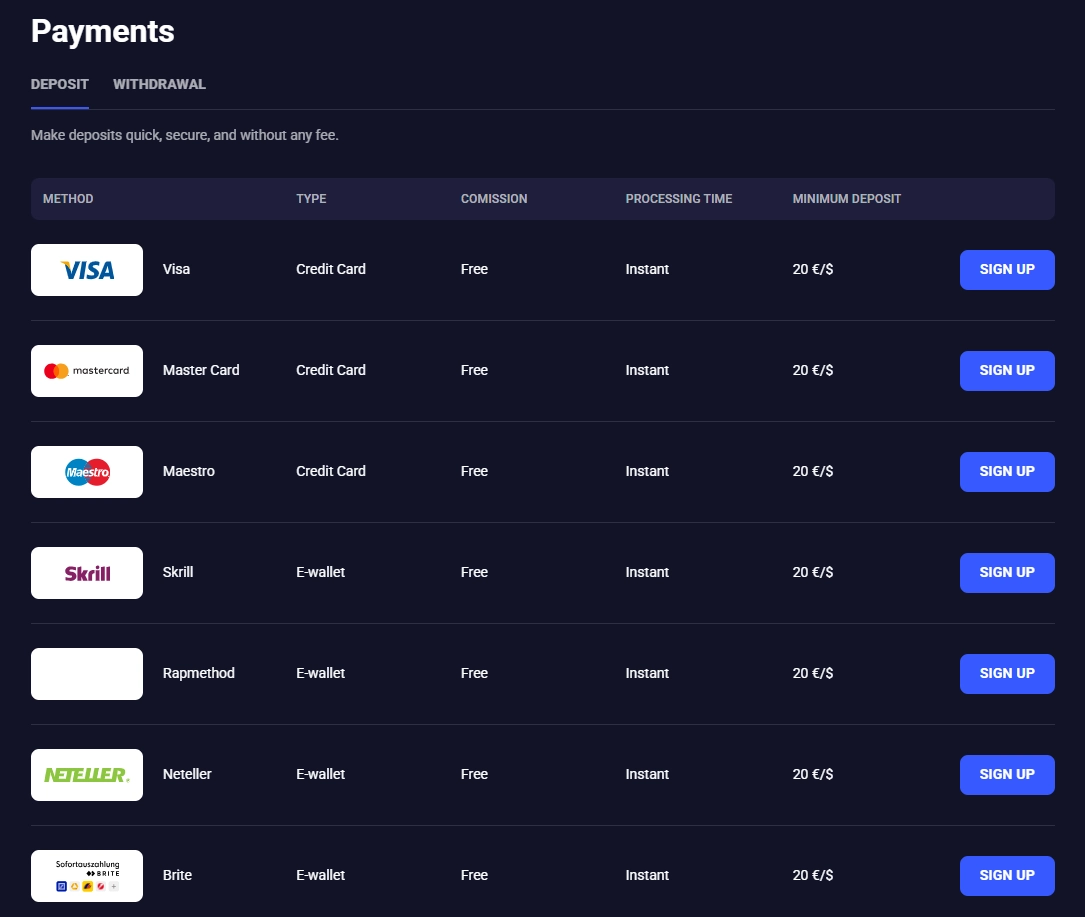Click Credit Card type in Visa row
Image resolution: width=1085 pixels, height=917 pixels.
(331, 269)
